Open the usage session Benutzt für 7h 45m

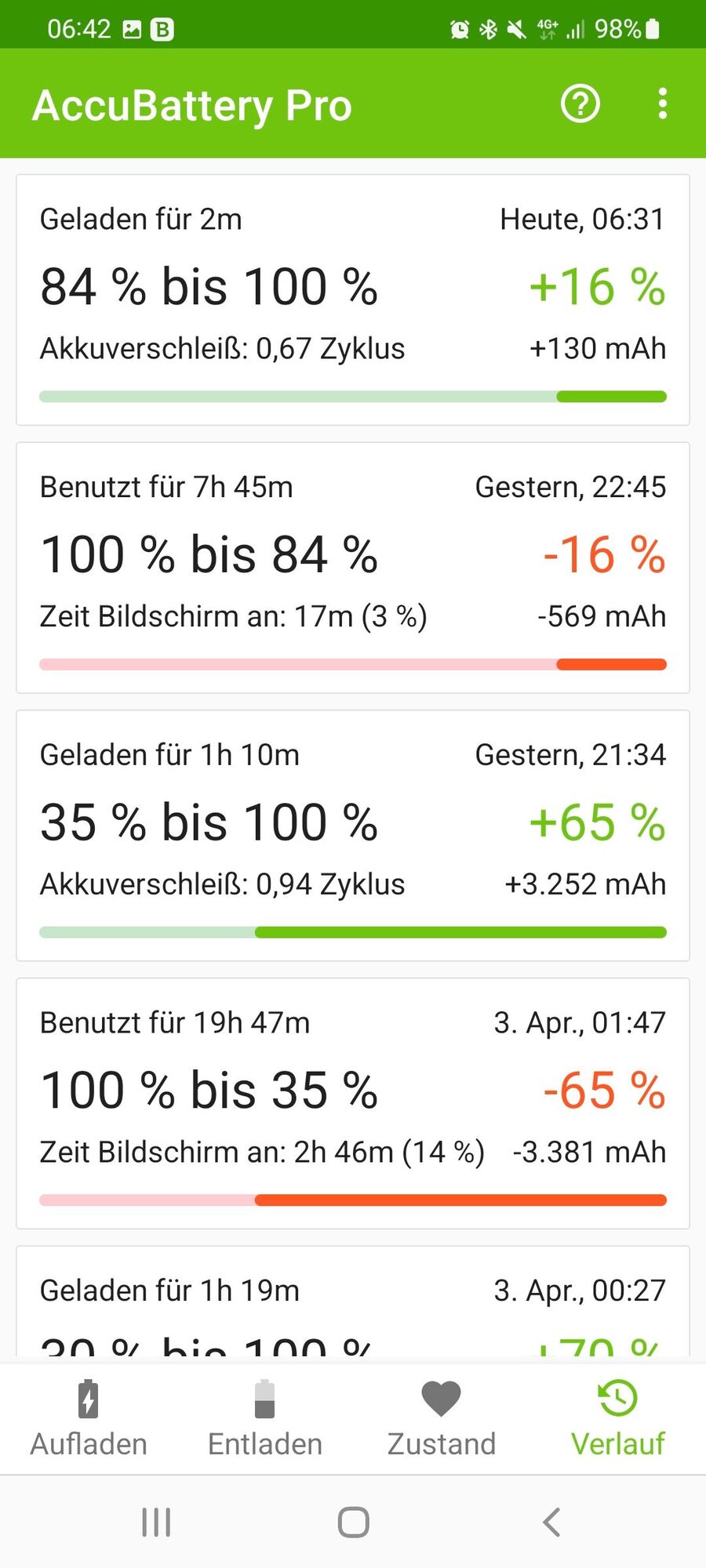tap(353, 568)
